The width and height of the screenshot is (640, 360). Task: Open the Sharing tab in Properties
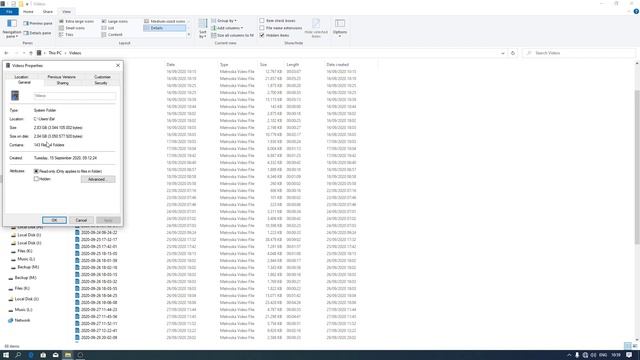[62, 83]
